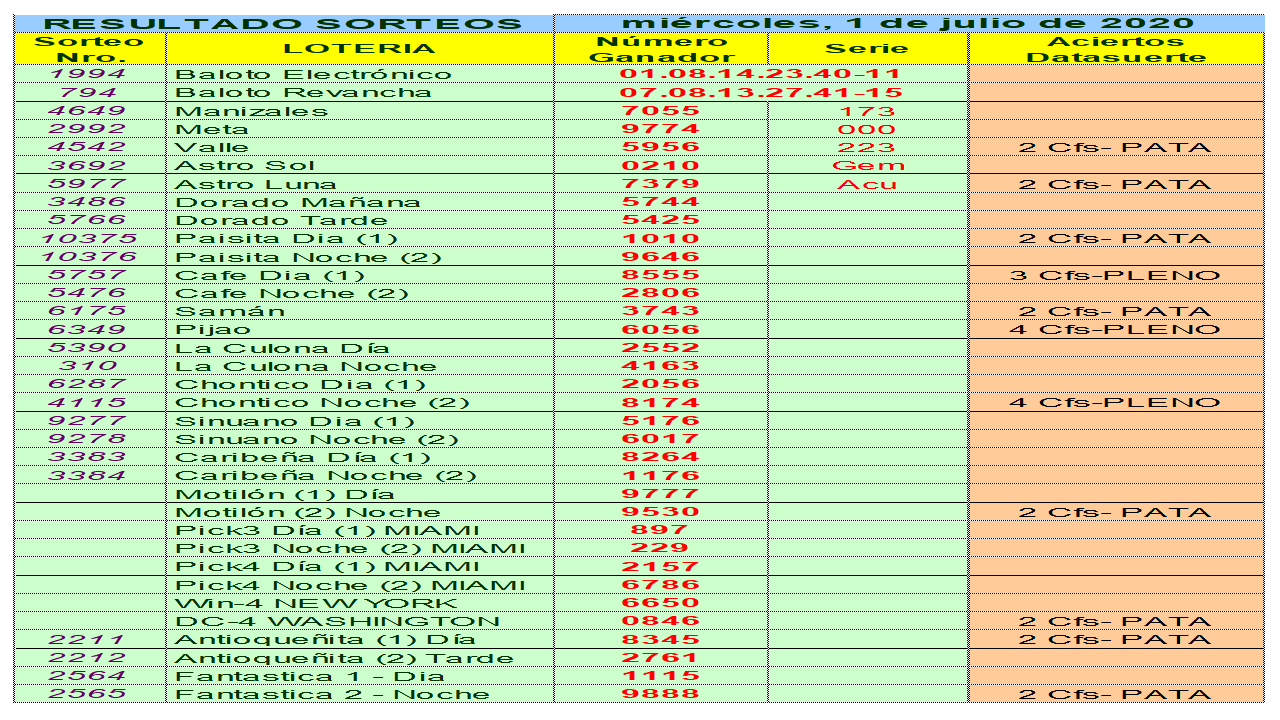The height and width of the screenshot is (720, 1280).
Task: Click sorteo number 794
Action: (89, 93)
